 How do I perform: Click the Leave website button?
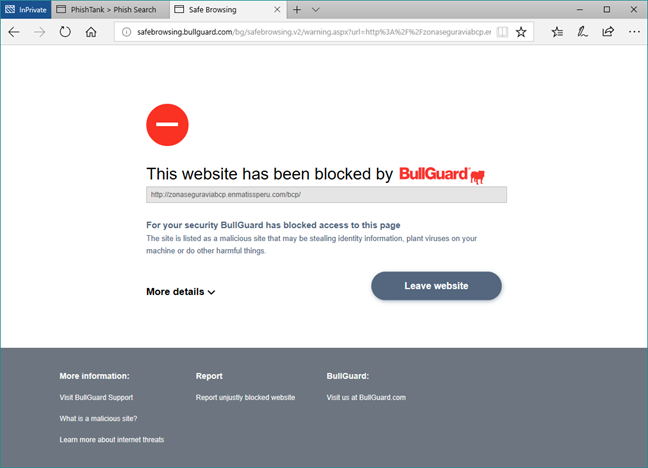[x=436, y=286]
